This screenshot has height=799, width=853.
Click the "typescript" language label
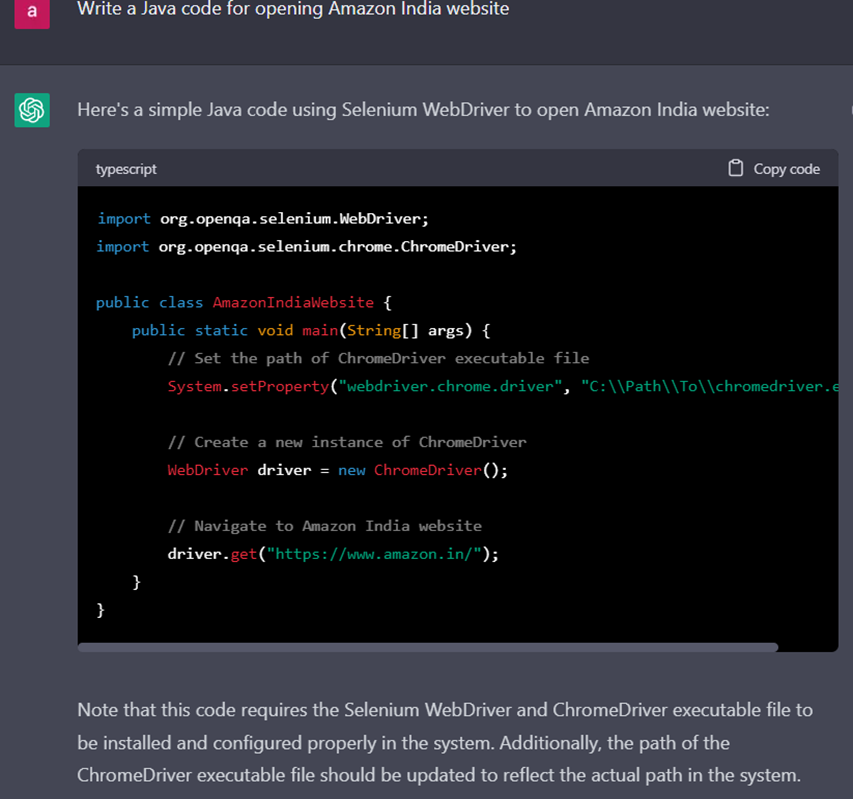[x=126, y=169]
